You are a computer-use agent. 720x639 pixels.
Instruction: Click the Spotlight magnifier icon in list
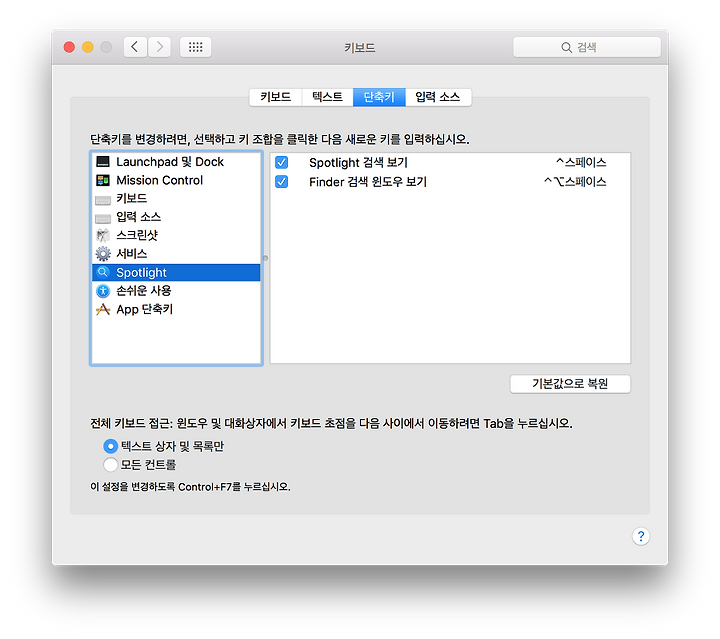[103, 272]
